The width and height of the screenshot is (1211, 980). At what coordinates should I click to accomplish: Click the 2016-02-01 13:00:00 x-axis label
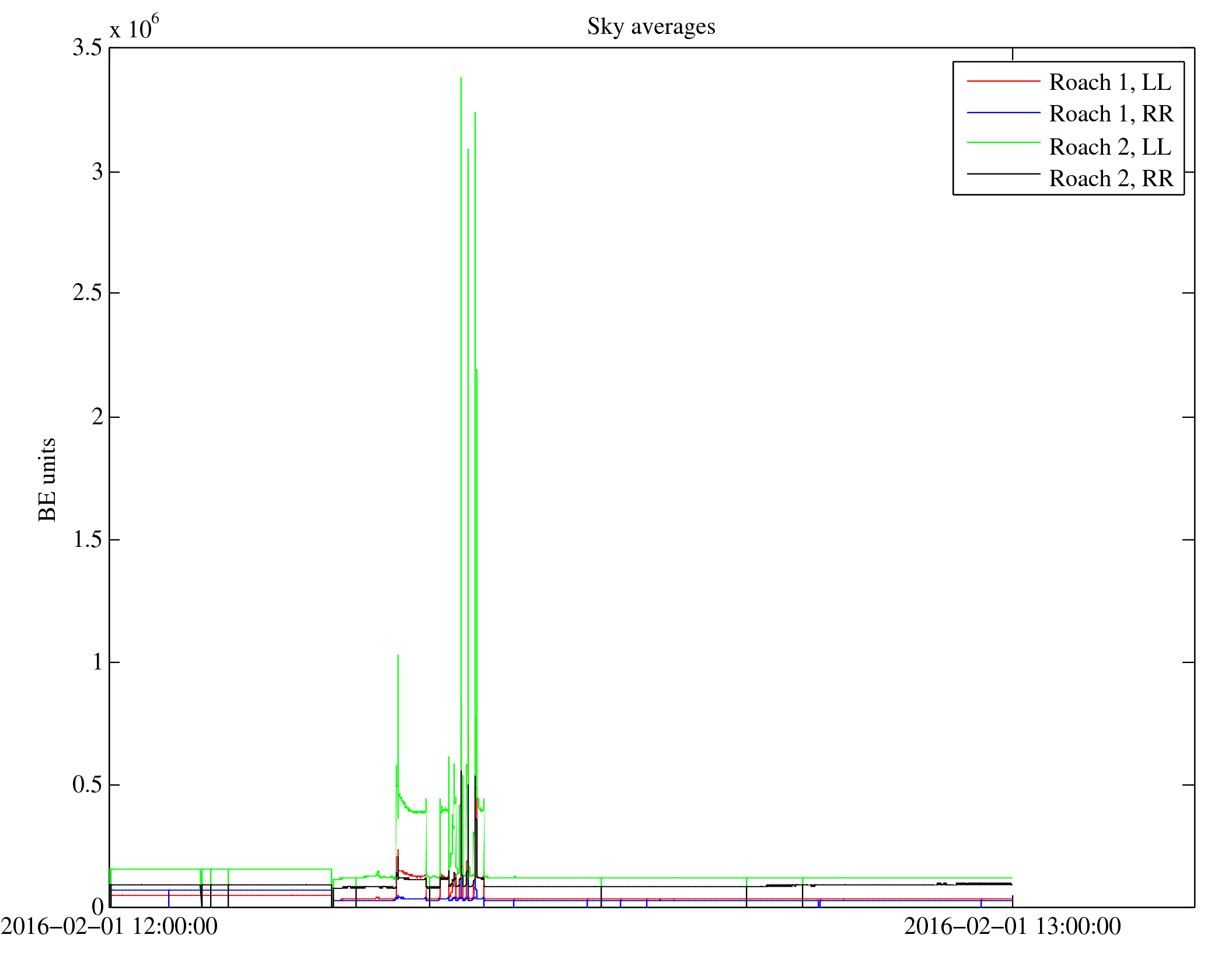click(1012, 926)
